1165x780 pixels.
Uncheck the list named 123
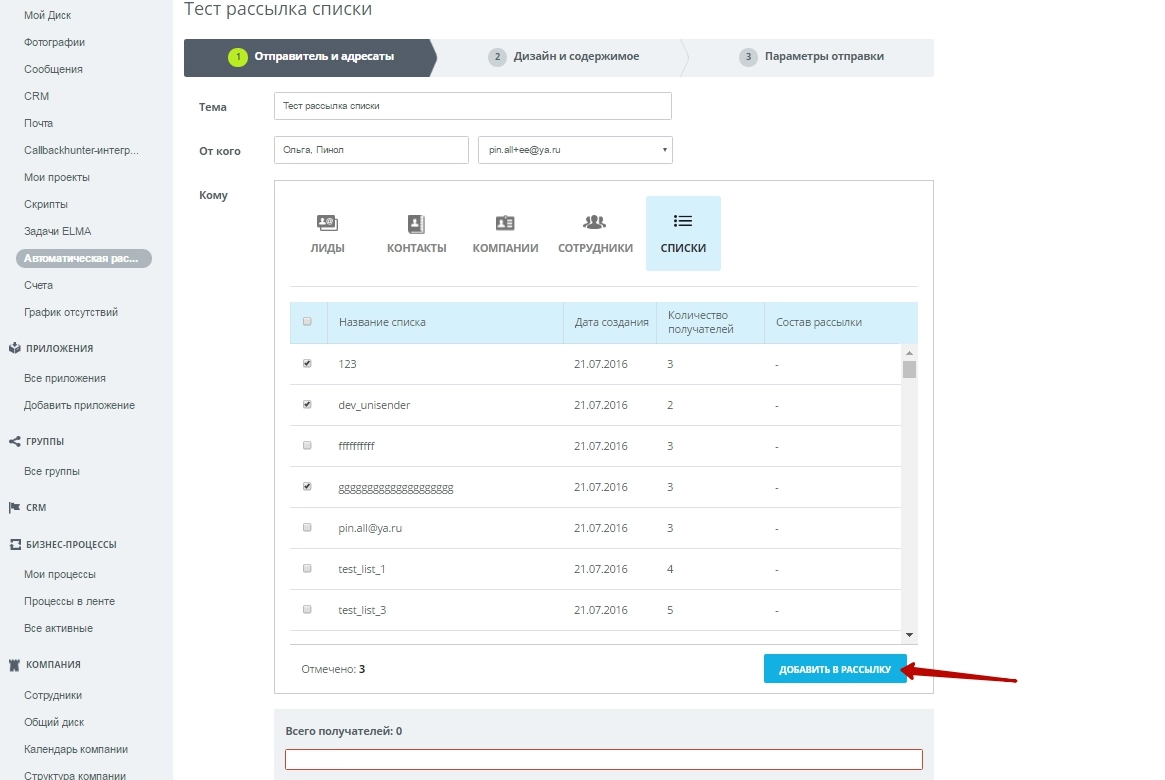tap(307, 364)
